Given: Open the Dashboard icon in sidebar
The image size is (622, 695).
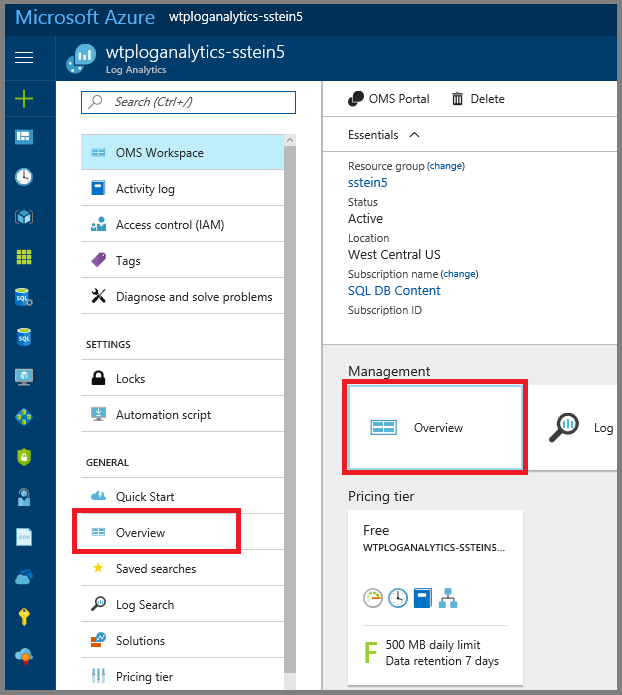Looking at the screenshot, I should pyautogui.click(x=24, y=137).
